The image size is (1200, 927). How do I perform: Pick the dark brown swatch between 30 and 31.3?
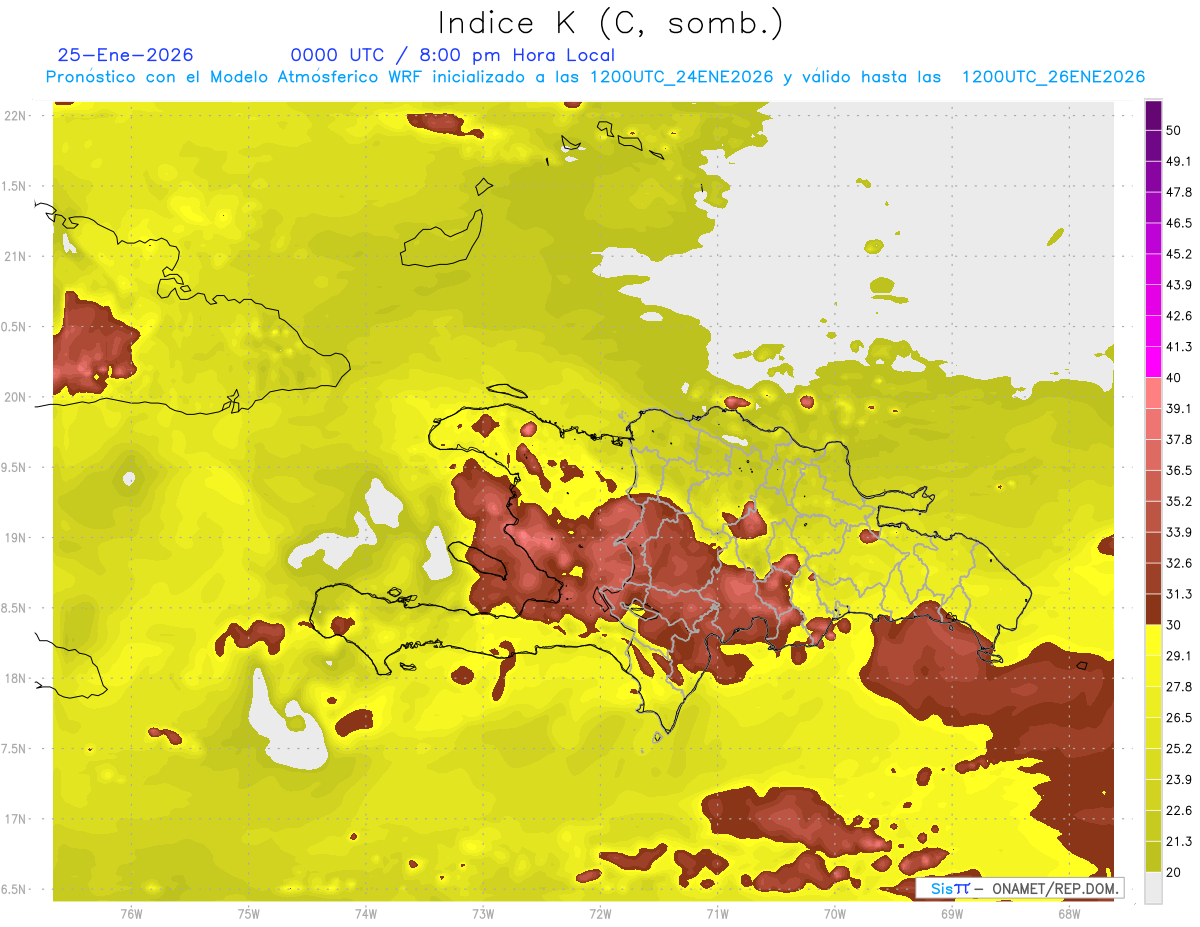click(1153, 609)
